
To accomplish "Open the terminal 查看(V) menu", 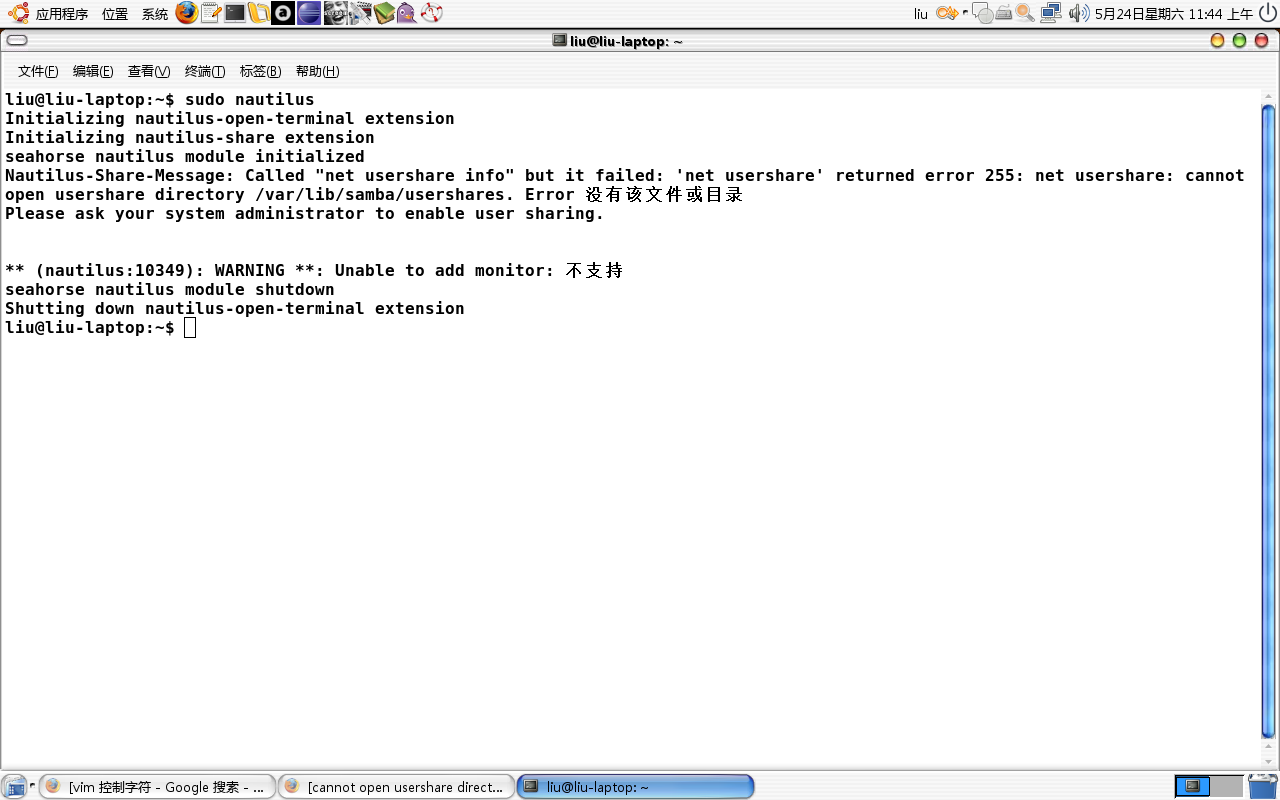I will (x=149, y=71).
